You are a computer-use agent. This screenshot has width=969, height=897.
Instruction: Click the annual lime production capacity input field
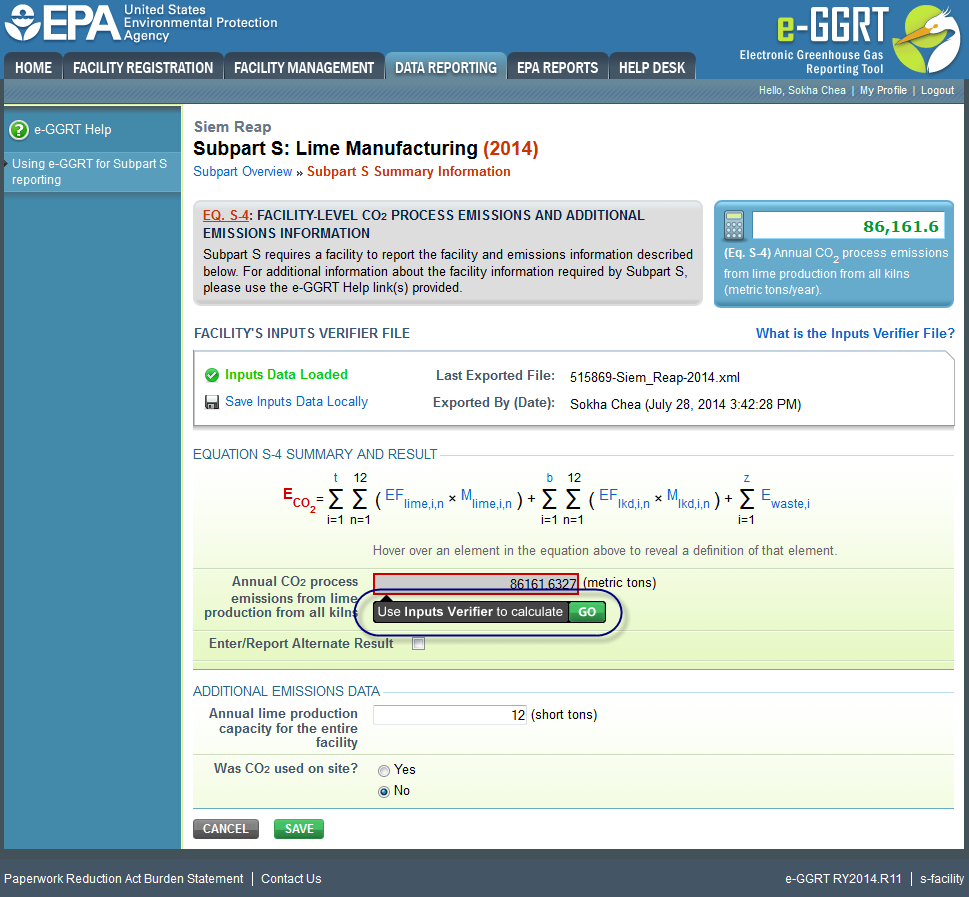[449, 714]
